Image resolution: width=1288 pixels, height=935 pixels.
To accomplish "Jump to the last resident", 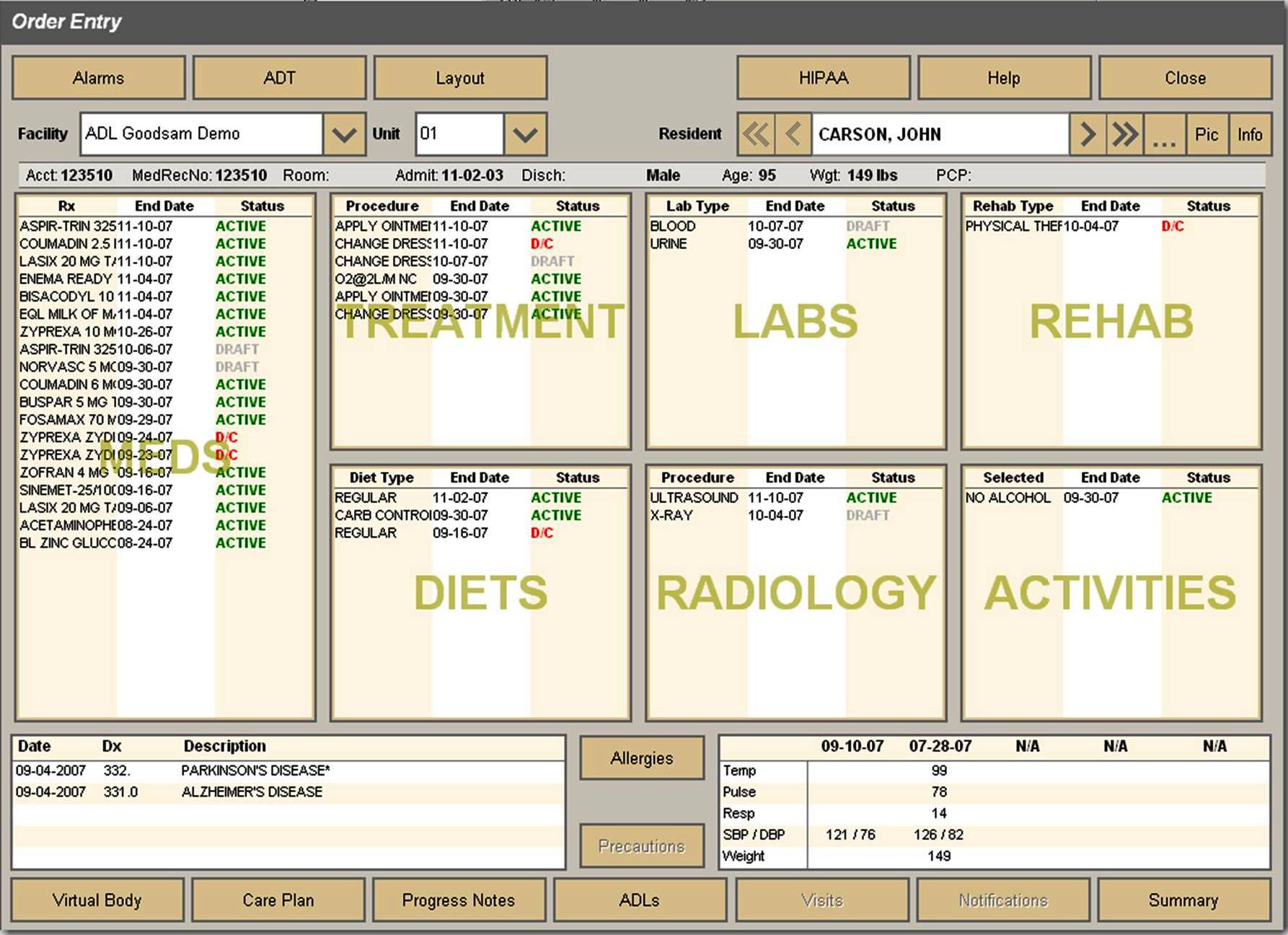I will click(1123, 134).
